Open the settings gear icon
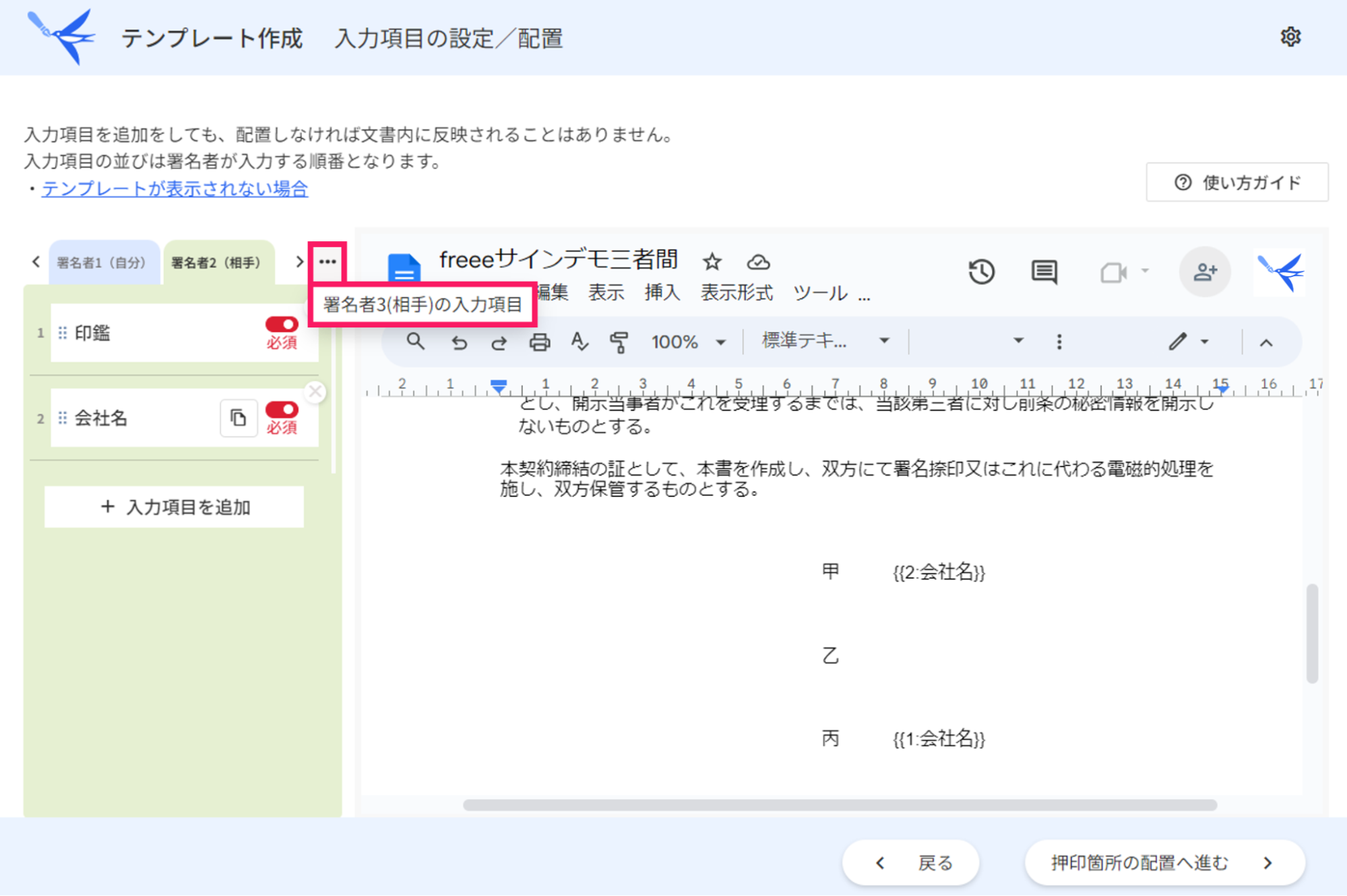1347x896 pixels. [1290, 37]
